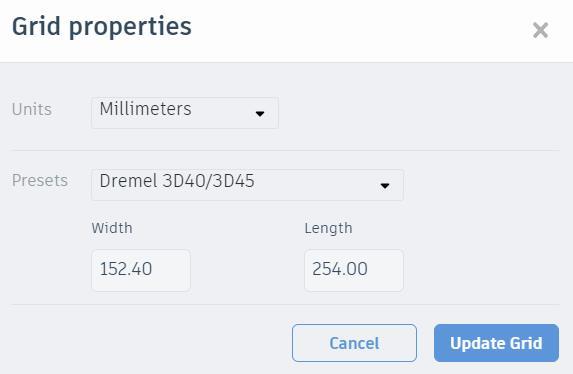This screenshot has height=374, width=573.
Task: Open the Units dropdown showing Millimeters
Action: 185,113
